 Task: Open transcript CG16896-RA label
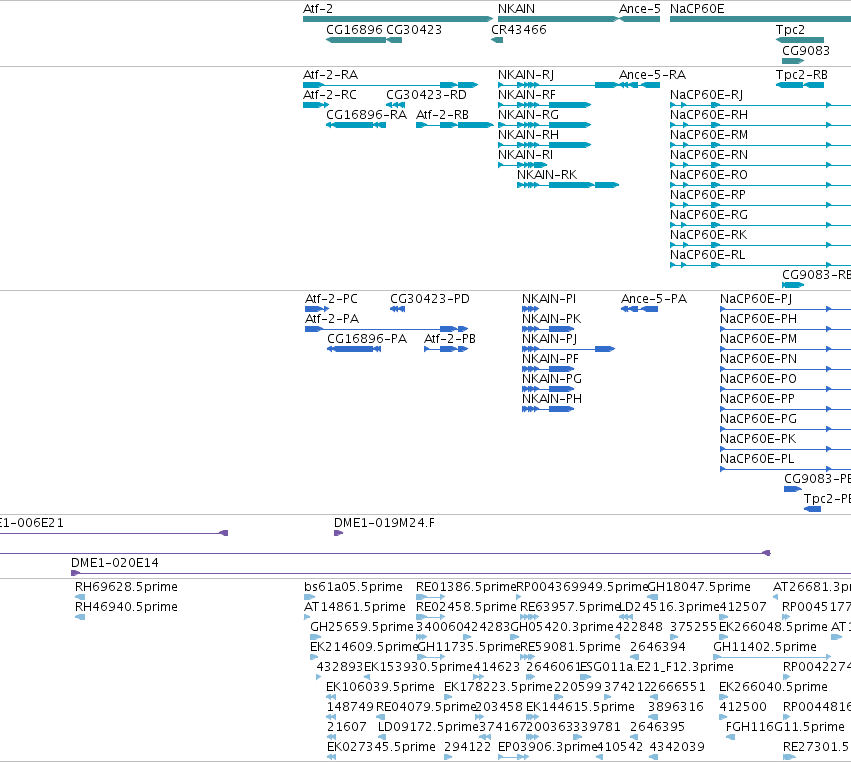366,115
